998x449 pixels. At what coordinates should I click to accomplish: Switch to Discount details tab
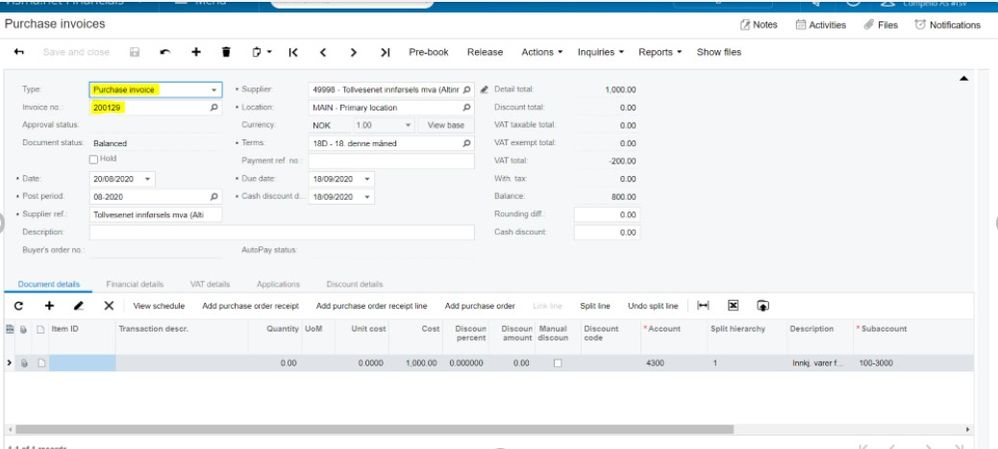(x=355, y=284)
